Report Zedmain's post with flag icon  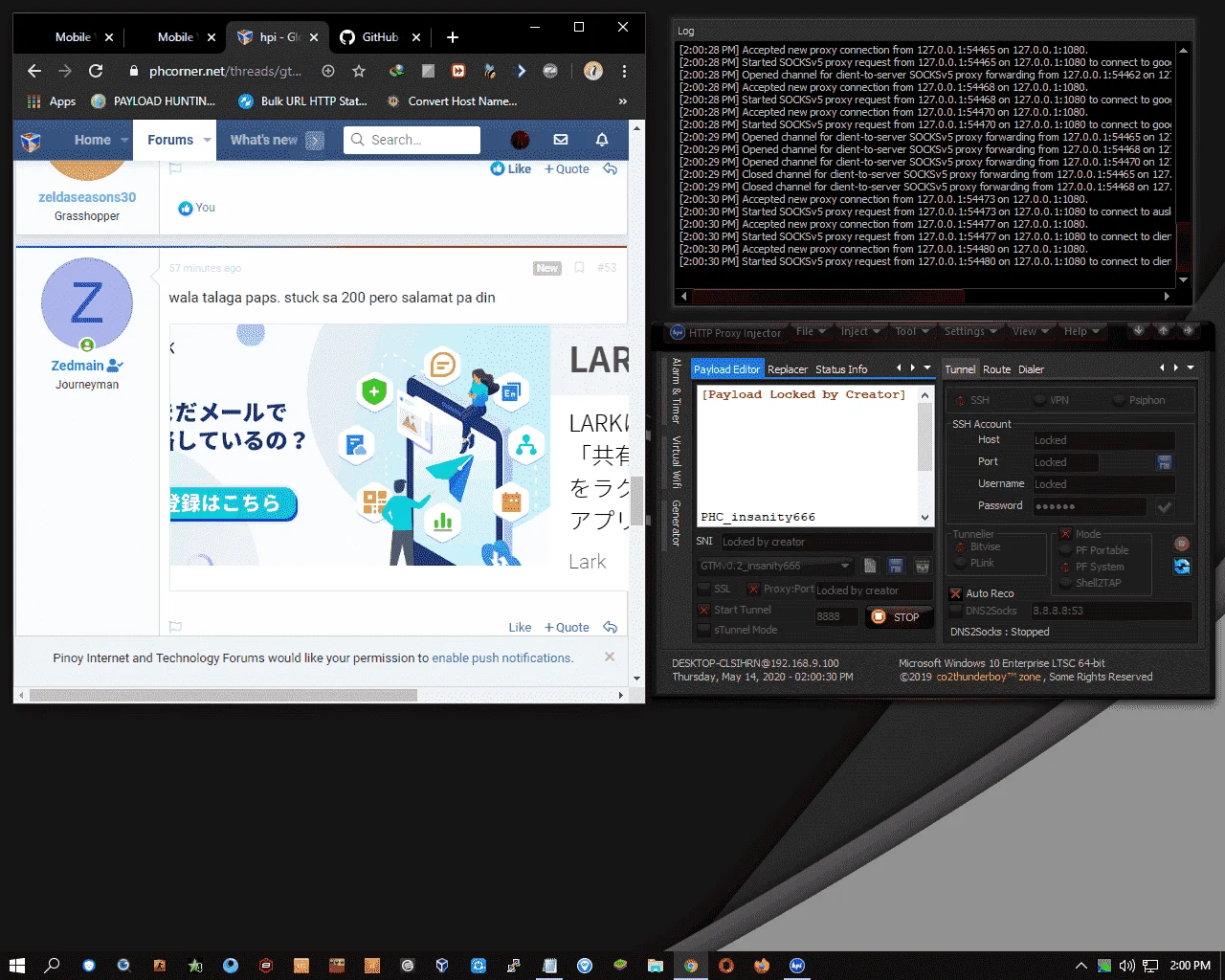[175, 627]
